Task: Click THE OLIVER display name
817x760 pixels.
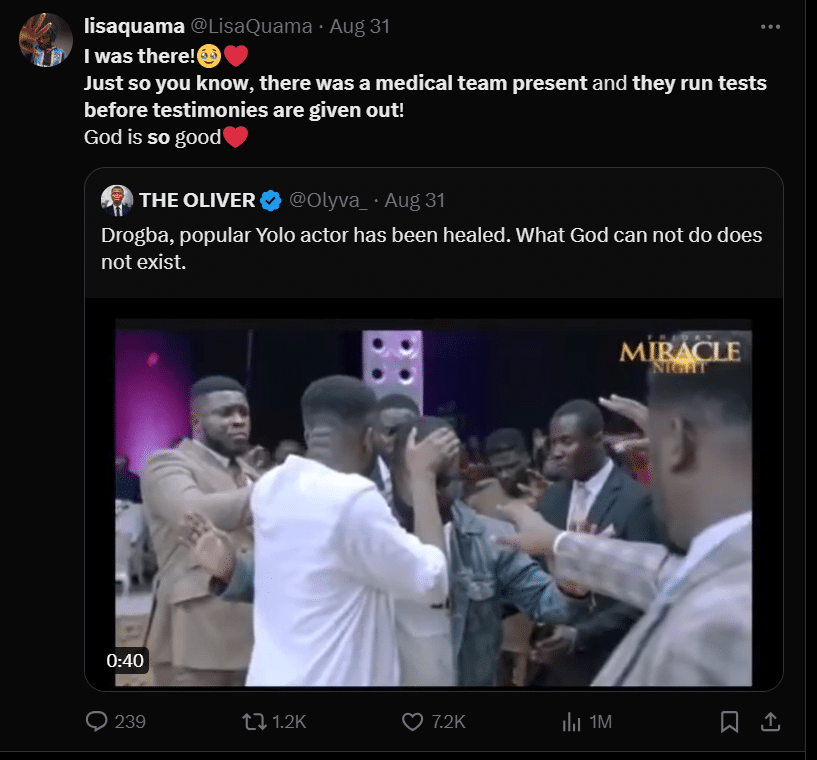Action: click(x=197, y=200)
